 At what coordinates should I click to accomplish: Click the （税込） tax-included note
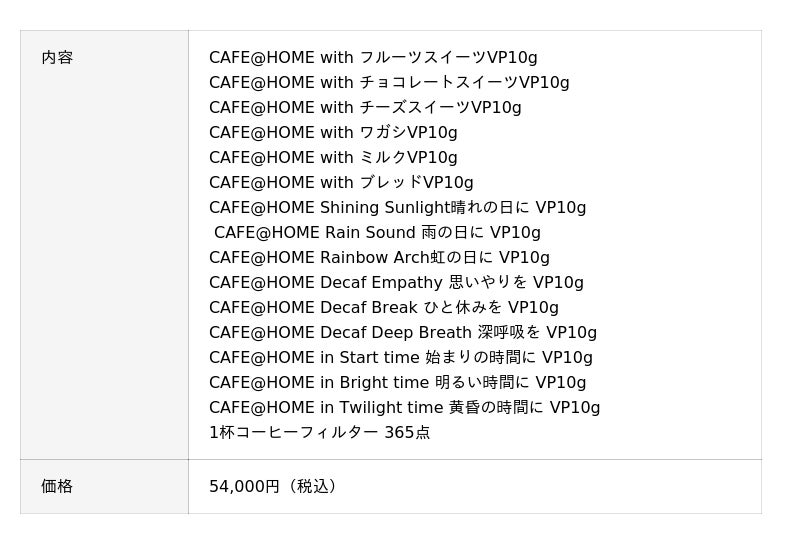(x=312, y=487)
